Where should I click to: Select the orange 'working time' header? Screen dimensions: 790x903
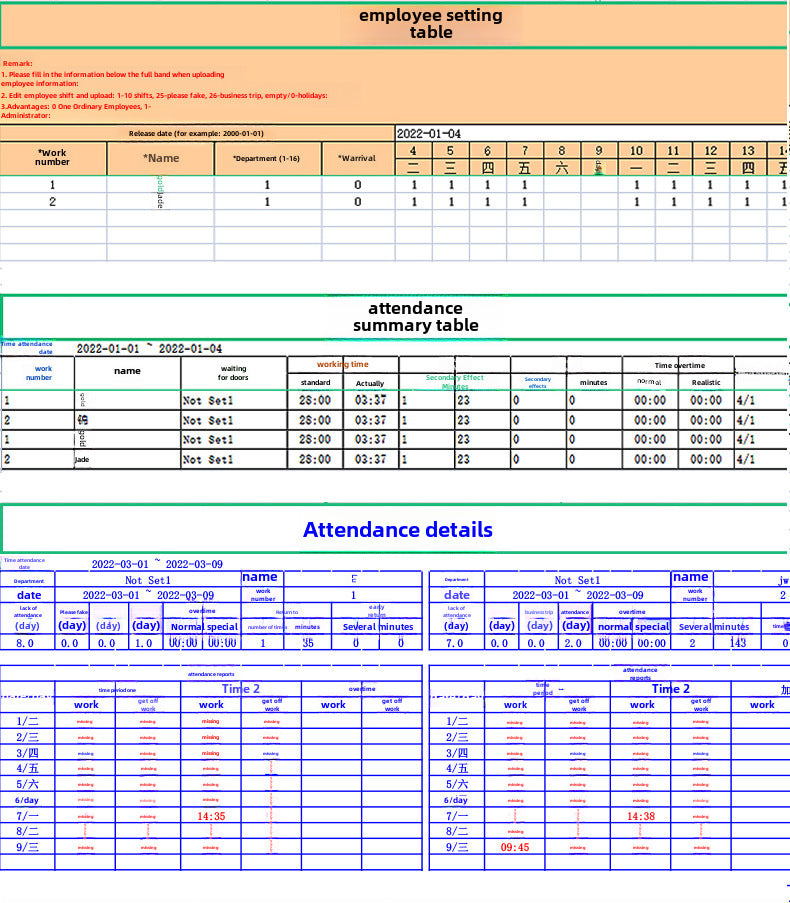pos(343,364)
